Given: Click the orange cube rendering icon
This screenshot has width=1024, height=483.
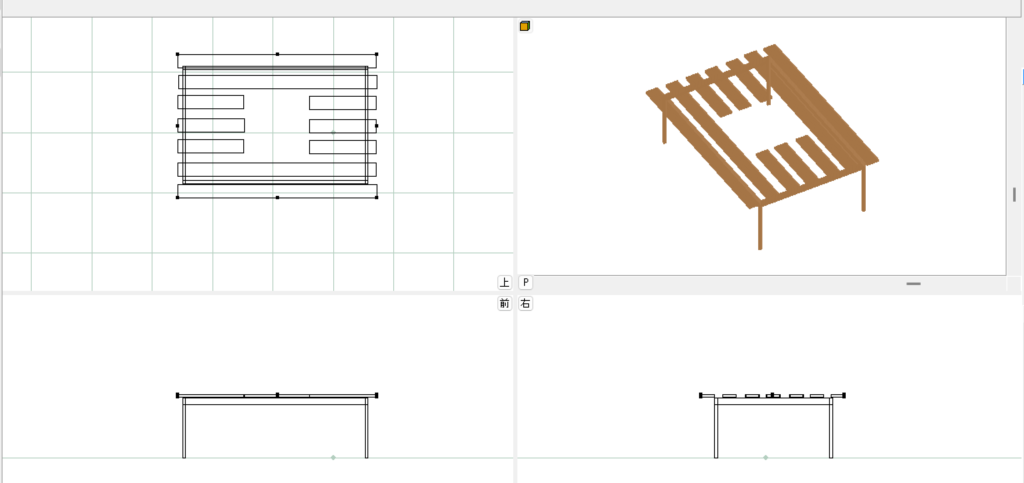Looking at the screenshot, I should click(525, 26).
